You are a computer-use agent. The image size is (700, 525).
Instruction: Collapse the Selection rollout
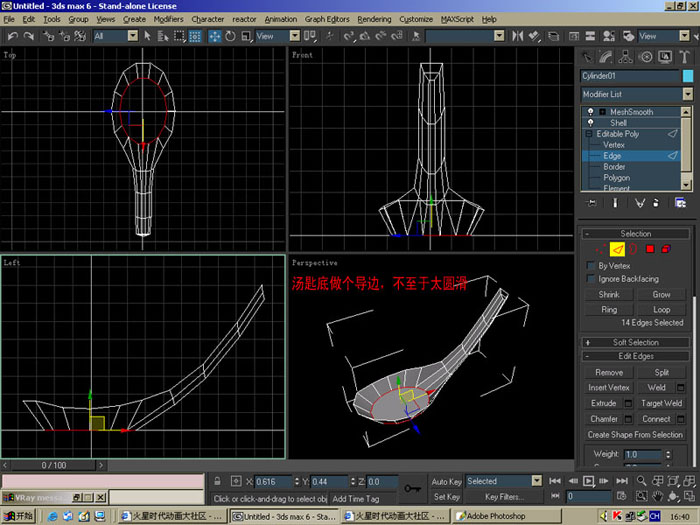pyautogui.click(x=636, y=234)
